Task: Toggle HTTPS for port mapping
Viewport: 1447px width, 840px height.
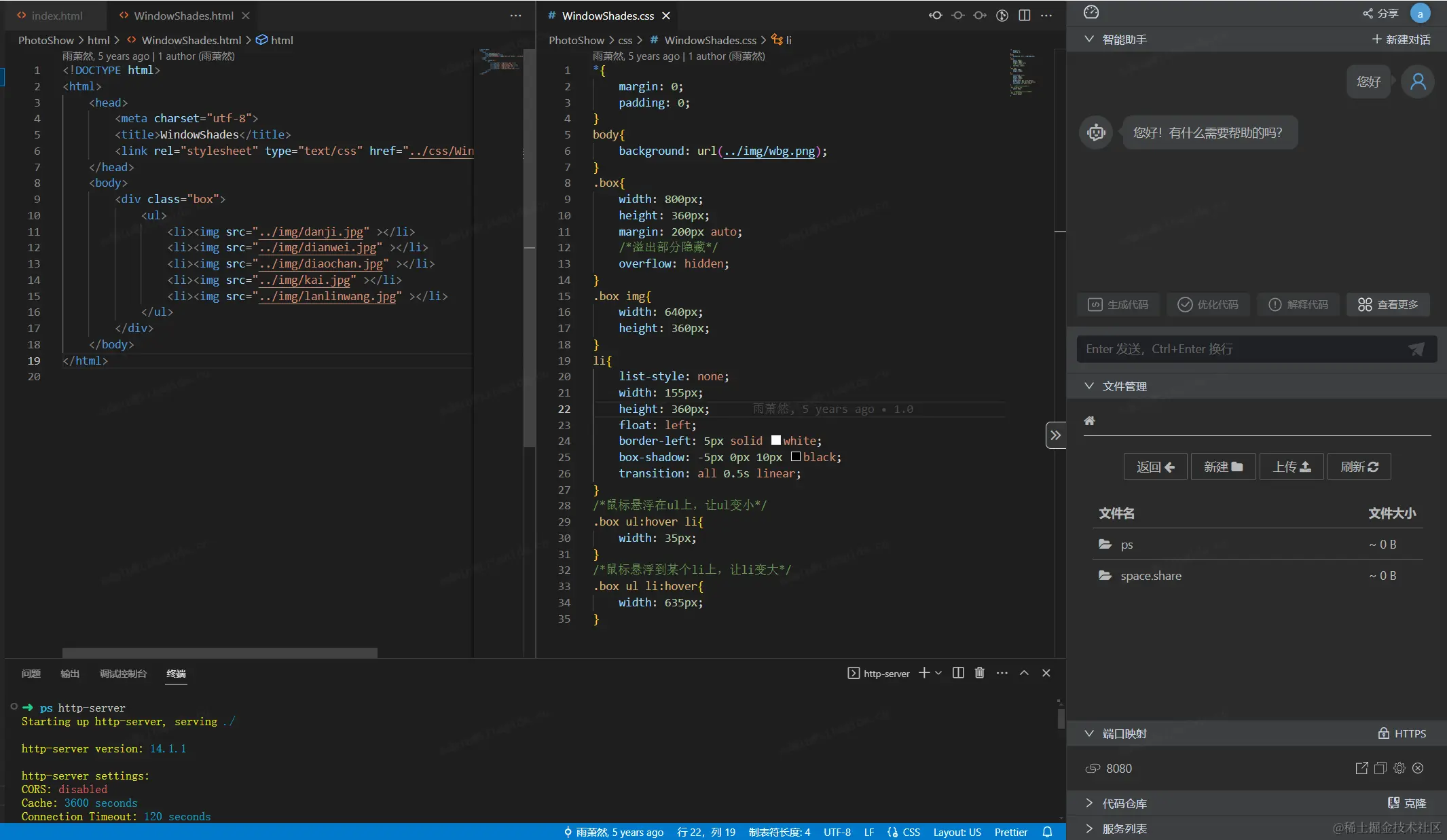Action: click(x=1402, y=733)
